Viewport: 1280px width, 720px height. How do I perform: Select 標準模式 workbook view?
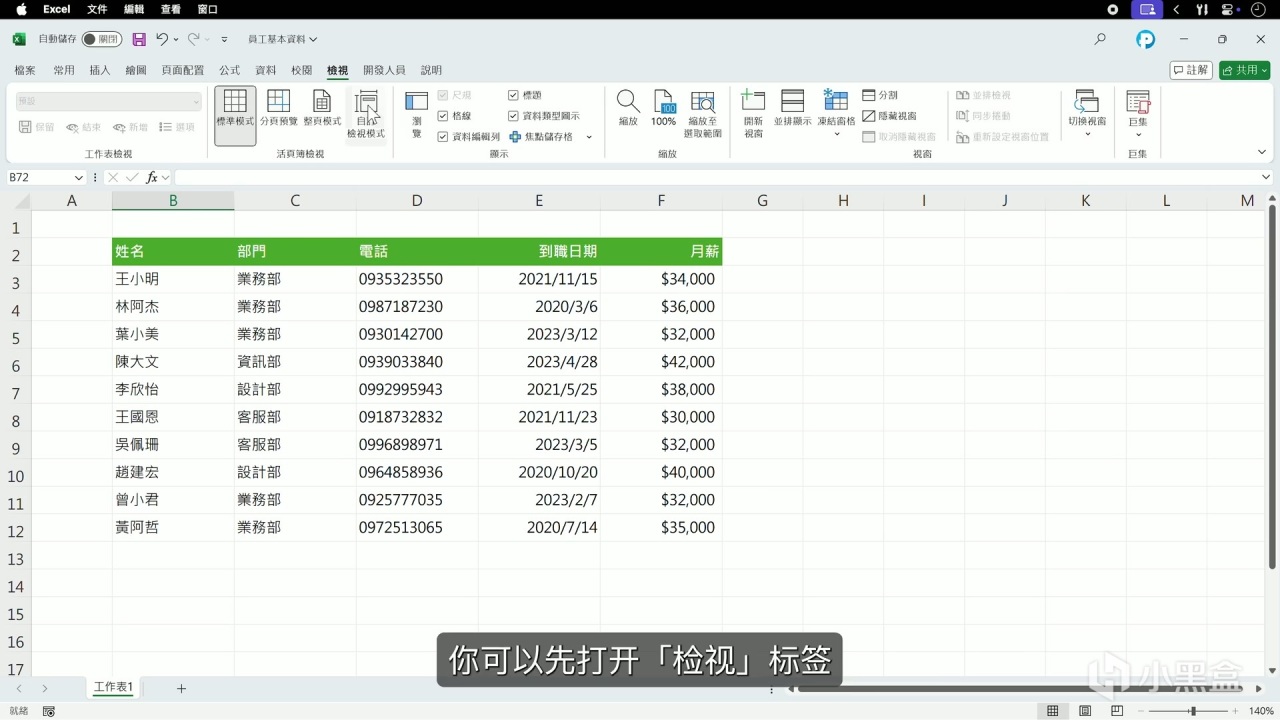pyautogui.click(x=235, y=114)
